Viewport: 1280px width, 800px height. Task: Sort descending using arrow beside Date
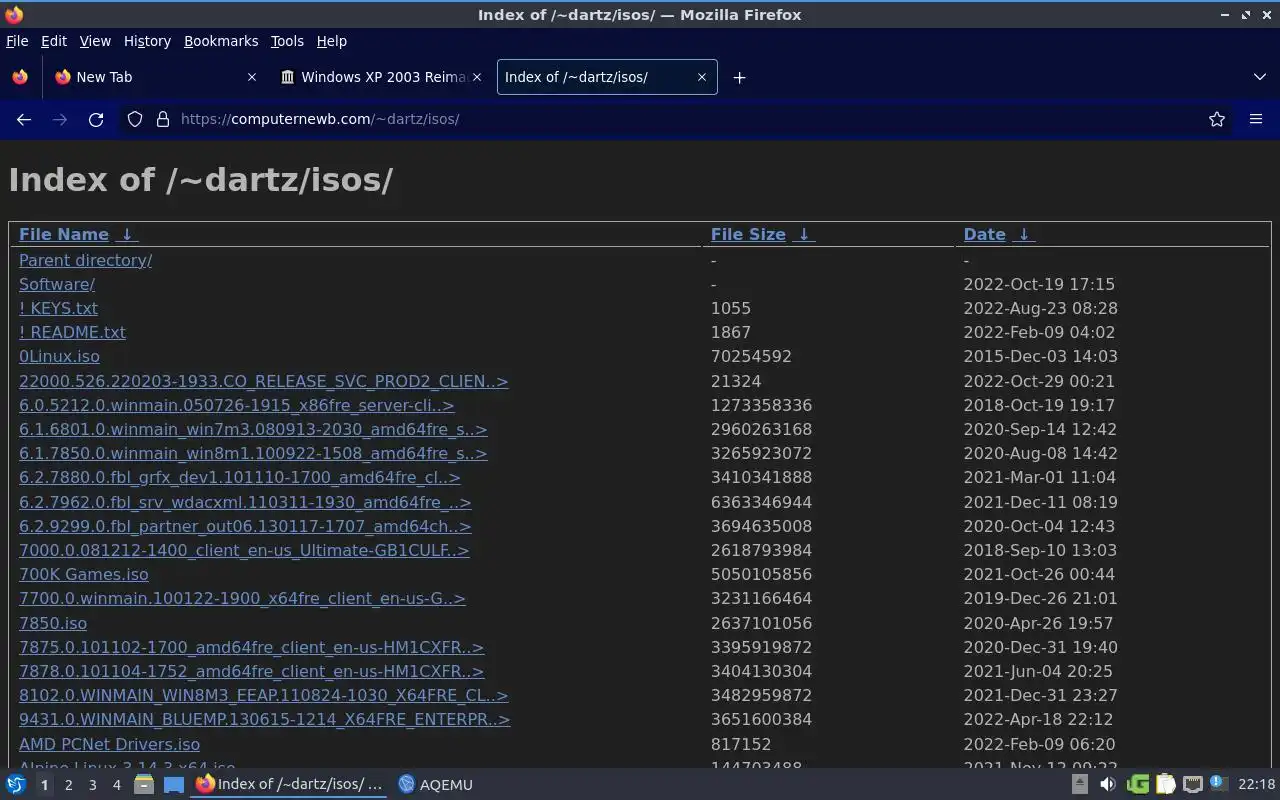coord(1023,234)
